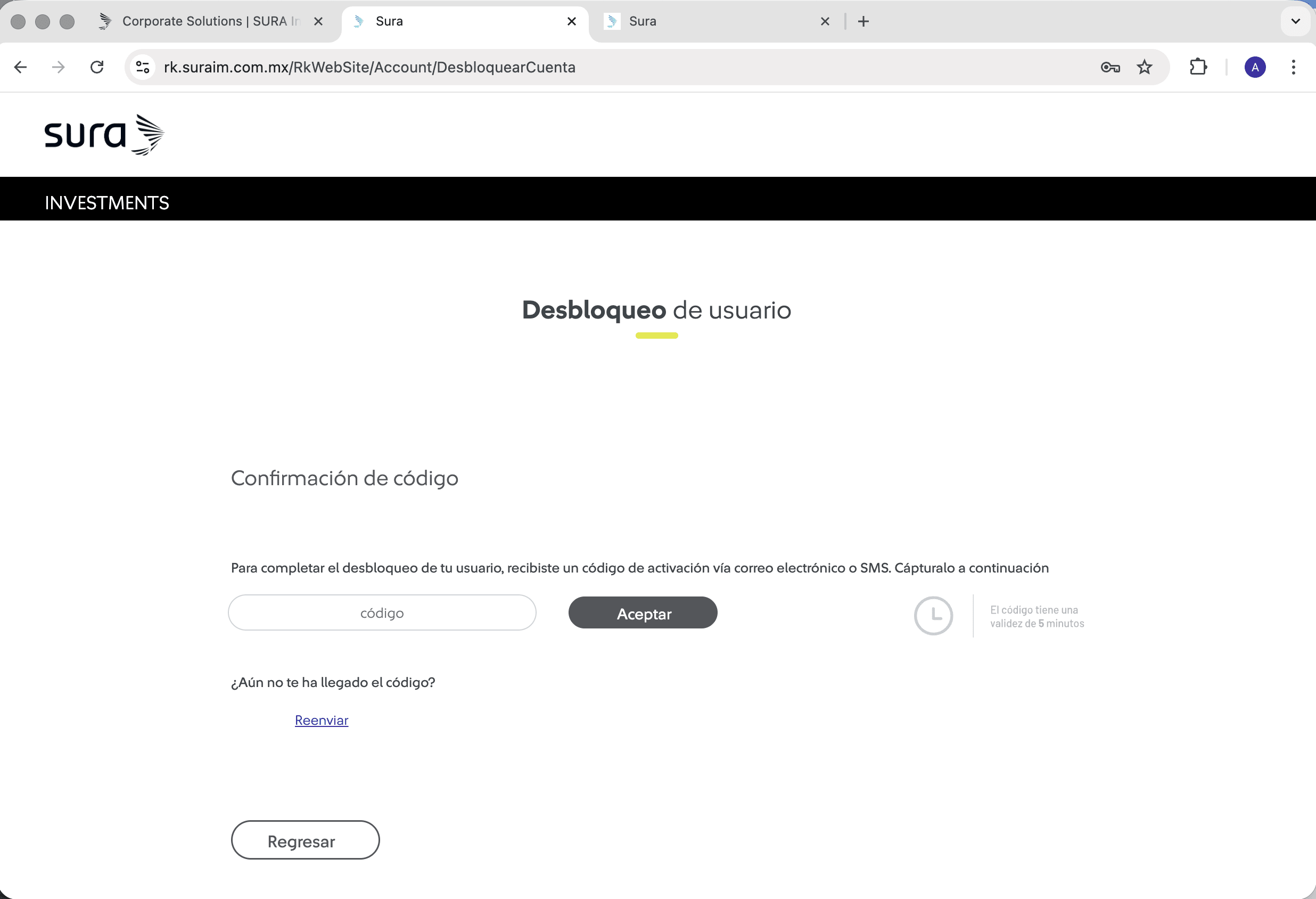Click the password key icon

[1110, 68]
